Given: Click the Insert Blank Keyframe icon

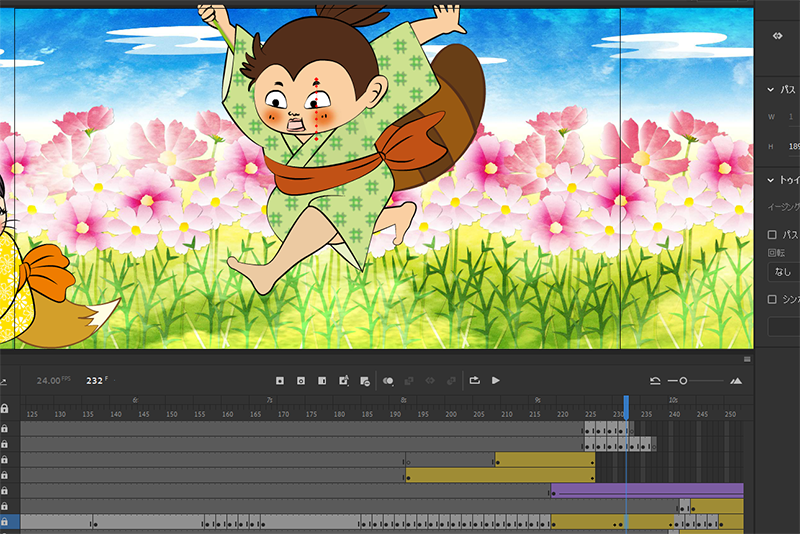Looking at the screenshot, I should 300,381.
